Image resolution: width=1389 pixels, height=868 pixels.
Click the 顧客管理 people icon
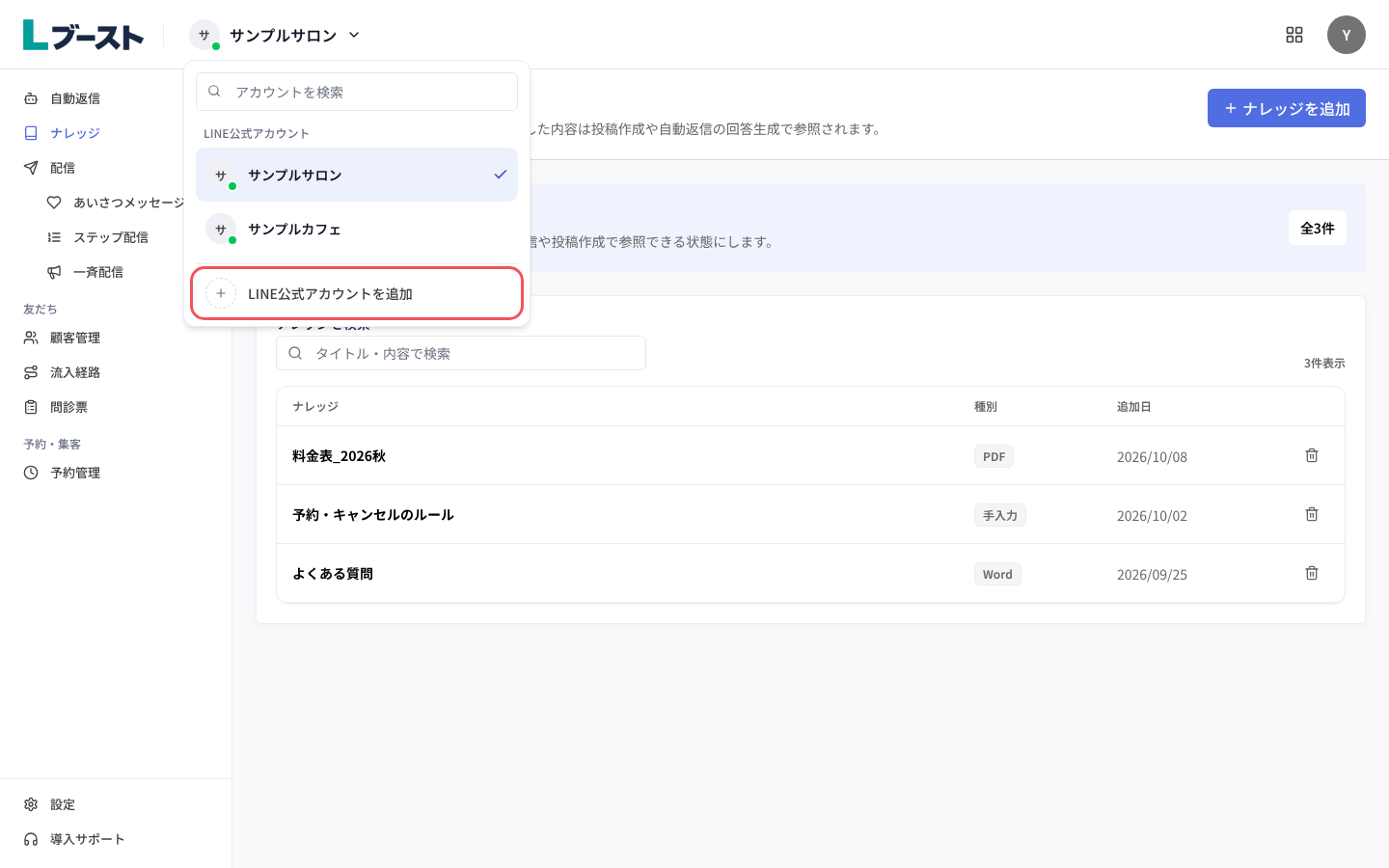click(31, 338)
